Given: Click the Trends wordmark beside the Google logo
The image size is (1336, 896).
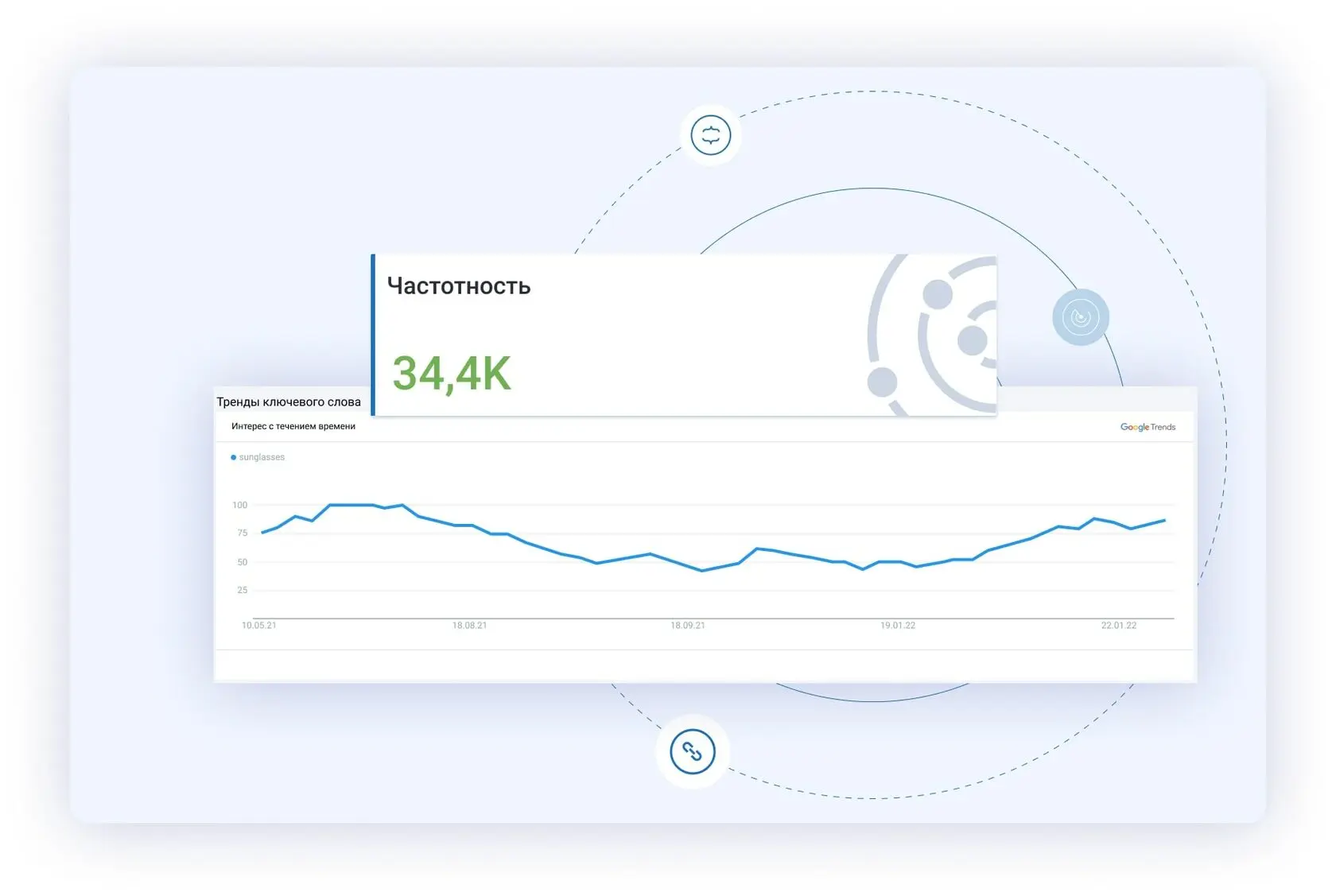Looking at the screenshot, I should coord(1163,427).
